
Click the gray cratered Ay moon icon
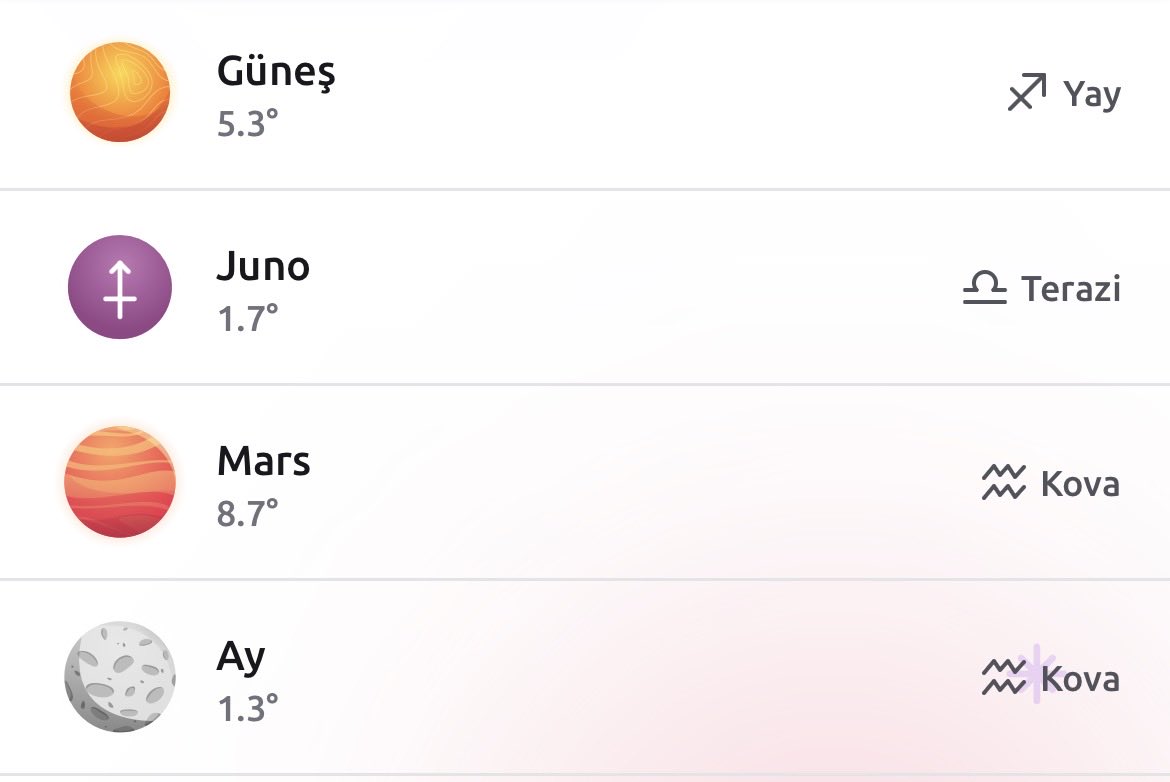(120, 677)
